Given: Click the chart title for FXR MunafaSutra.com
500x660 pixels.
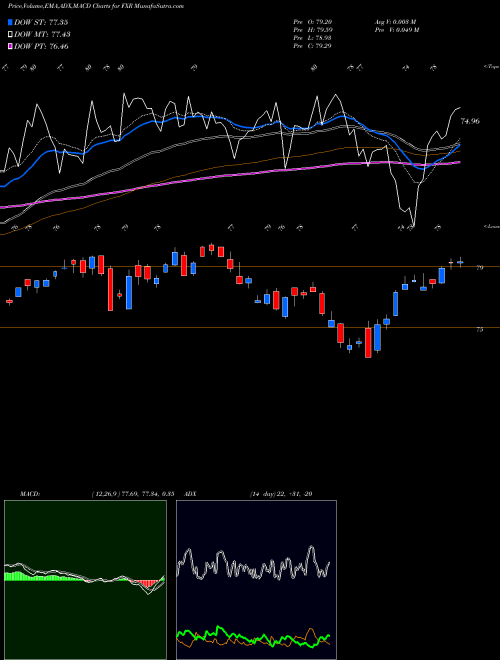Looking at the screenshot, I should pos(96,6).
